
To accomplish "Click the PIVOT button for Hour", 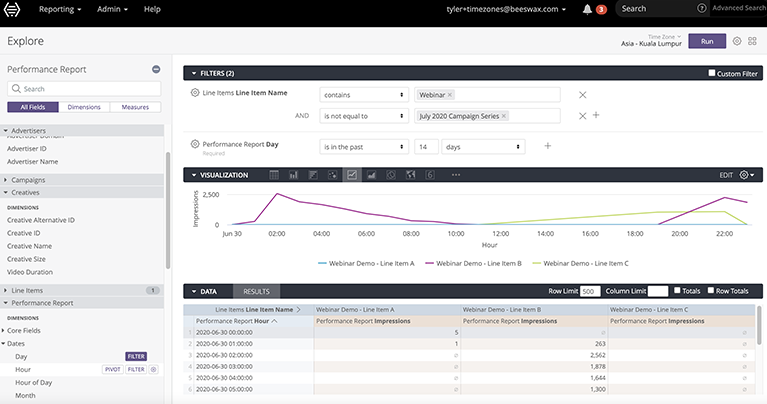I will coord(113,369).
